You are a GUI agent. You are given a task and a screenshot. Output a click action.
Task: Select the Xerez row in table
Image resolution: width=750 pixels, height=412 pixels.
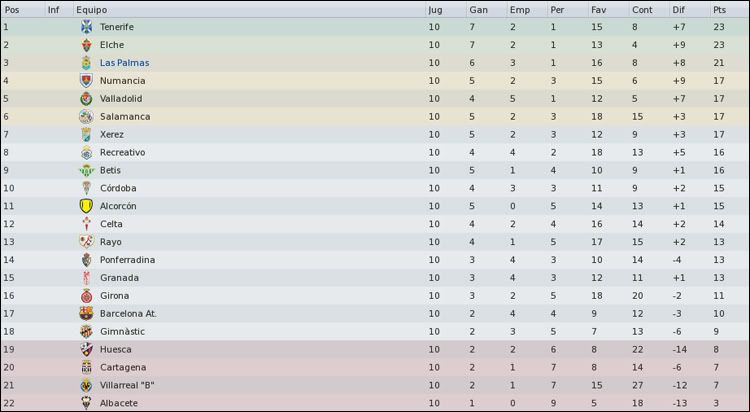[x=375, y=134]
